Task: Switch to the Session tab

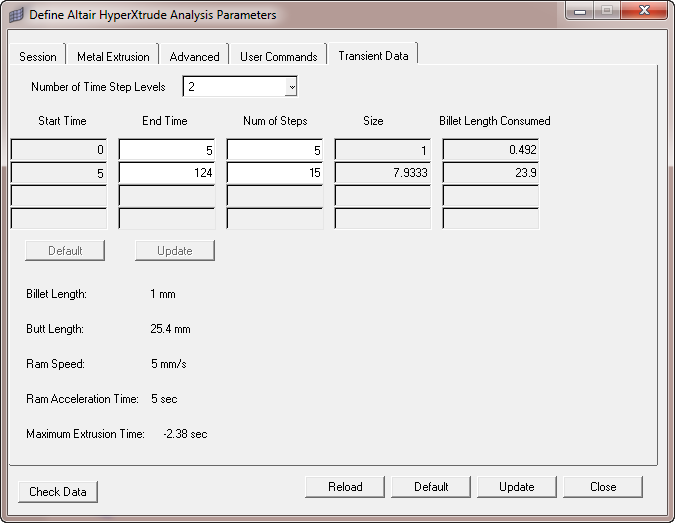Action: (38, 56)
